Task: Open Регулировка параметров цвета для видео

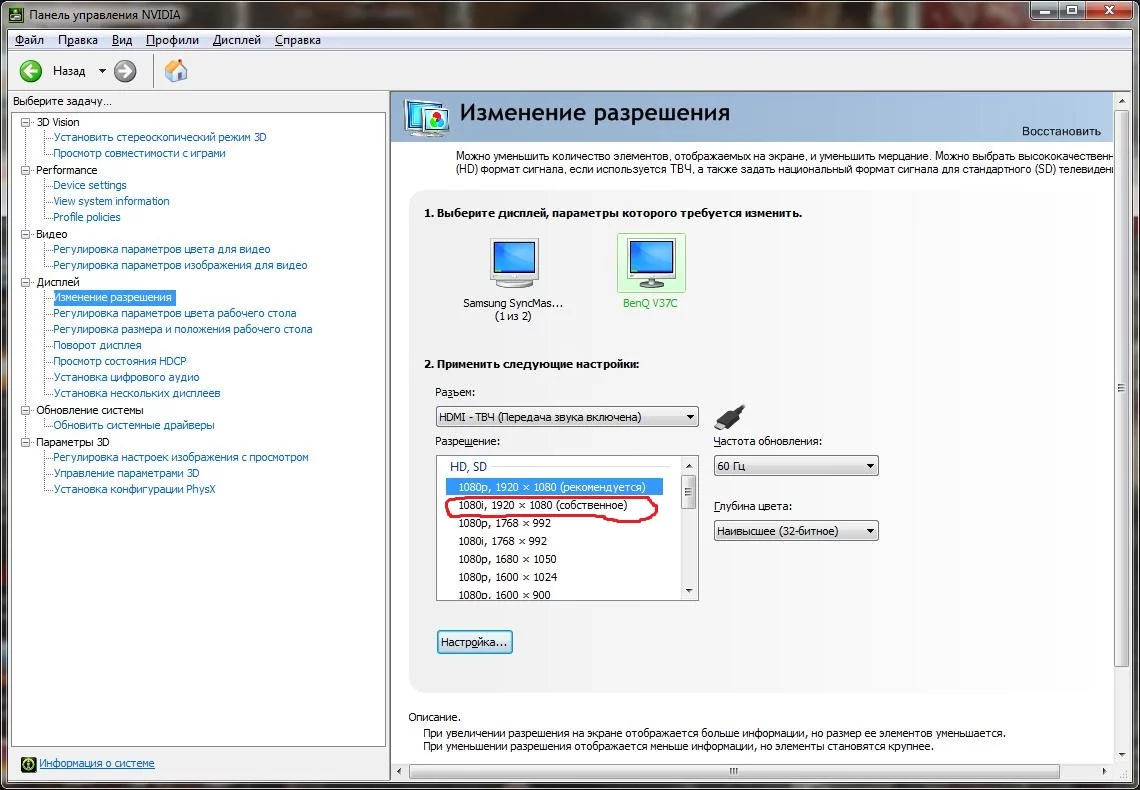Action: [x=161, y=249]
